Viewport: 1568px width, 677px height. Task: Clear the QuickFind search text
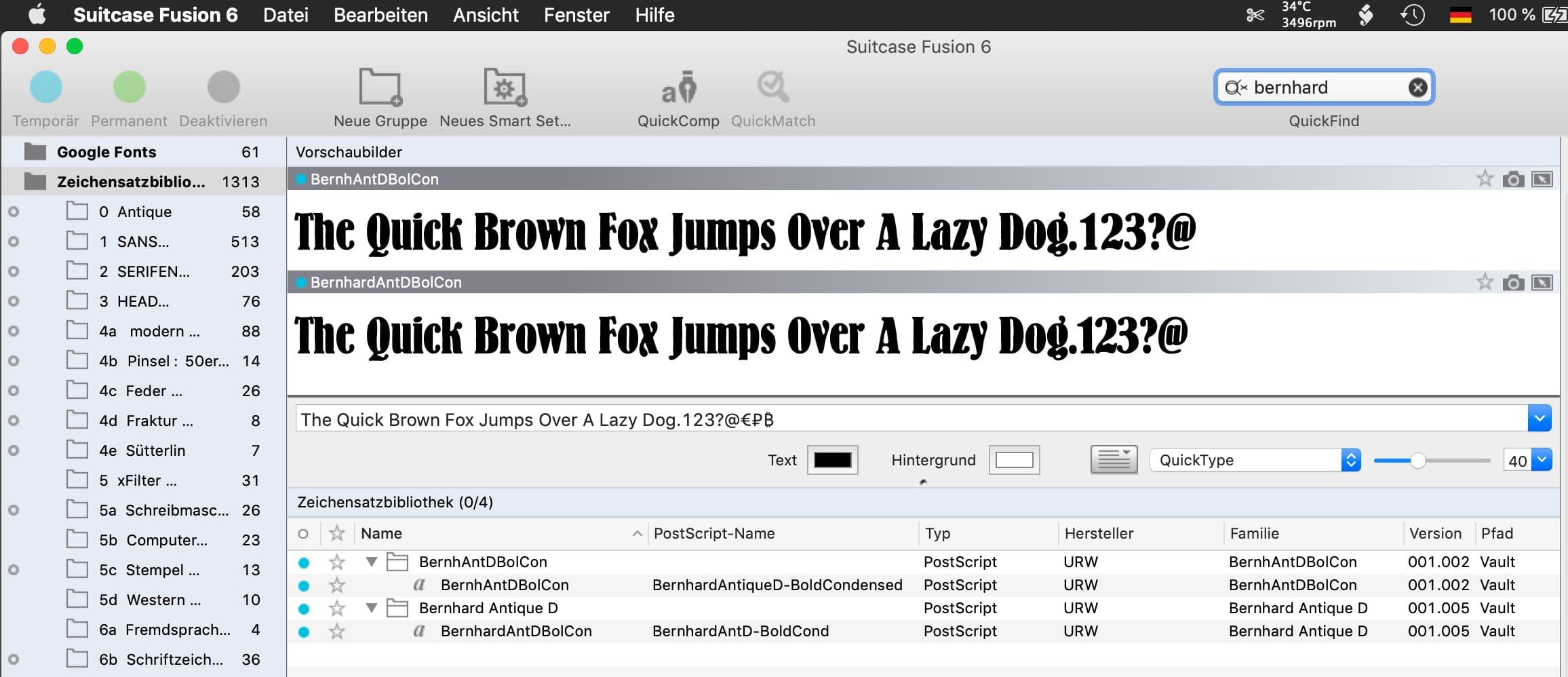click(1417, 88)
